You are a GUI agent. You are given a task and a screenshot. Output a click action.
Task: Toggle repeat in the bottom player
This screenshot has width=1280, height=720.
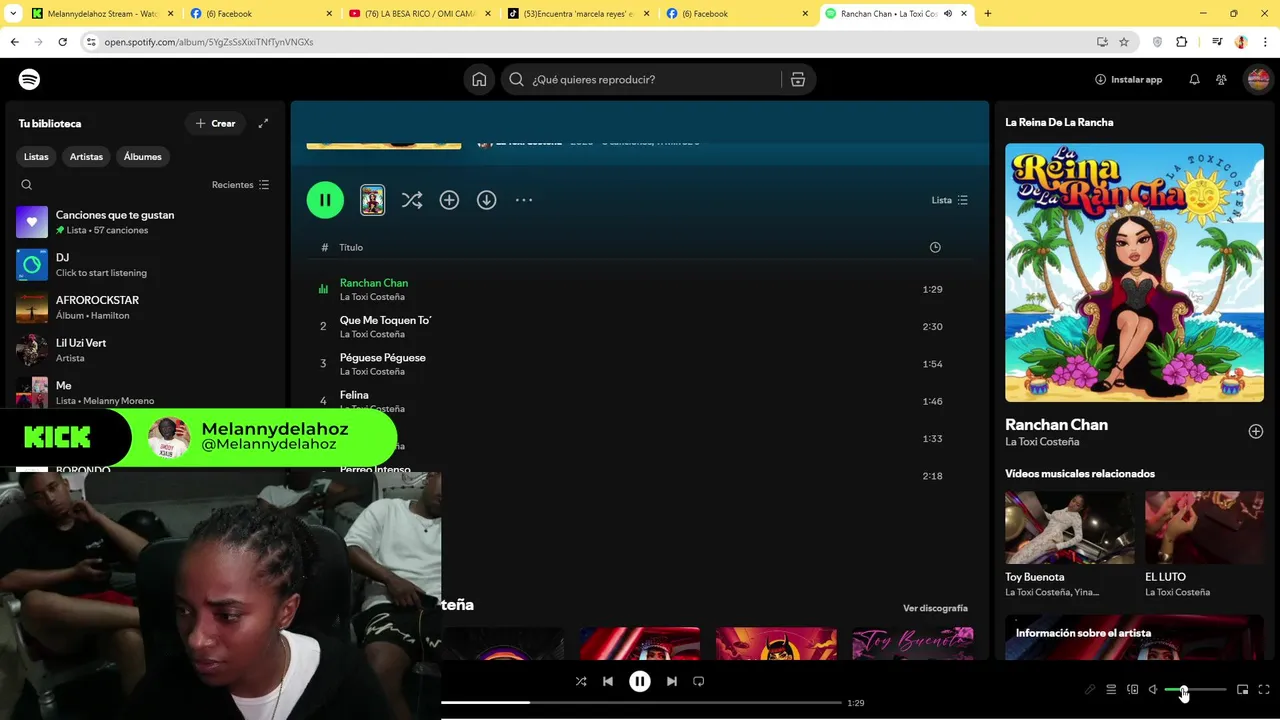click(699, 681)
